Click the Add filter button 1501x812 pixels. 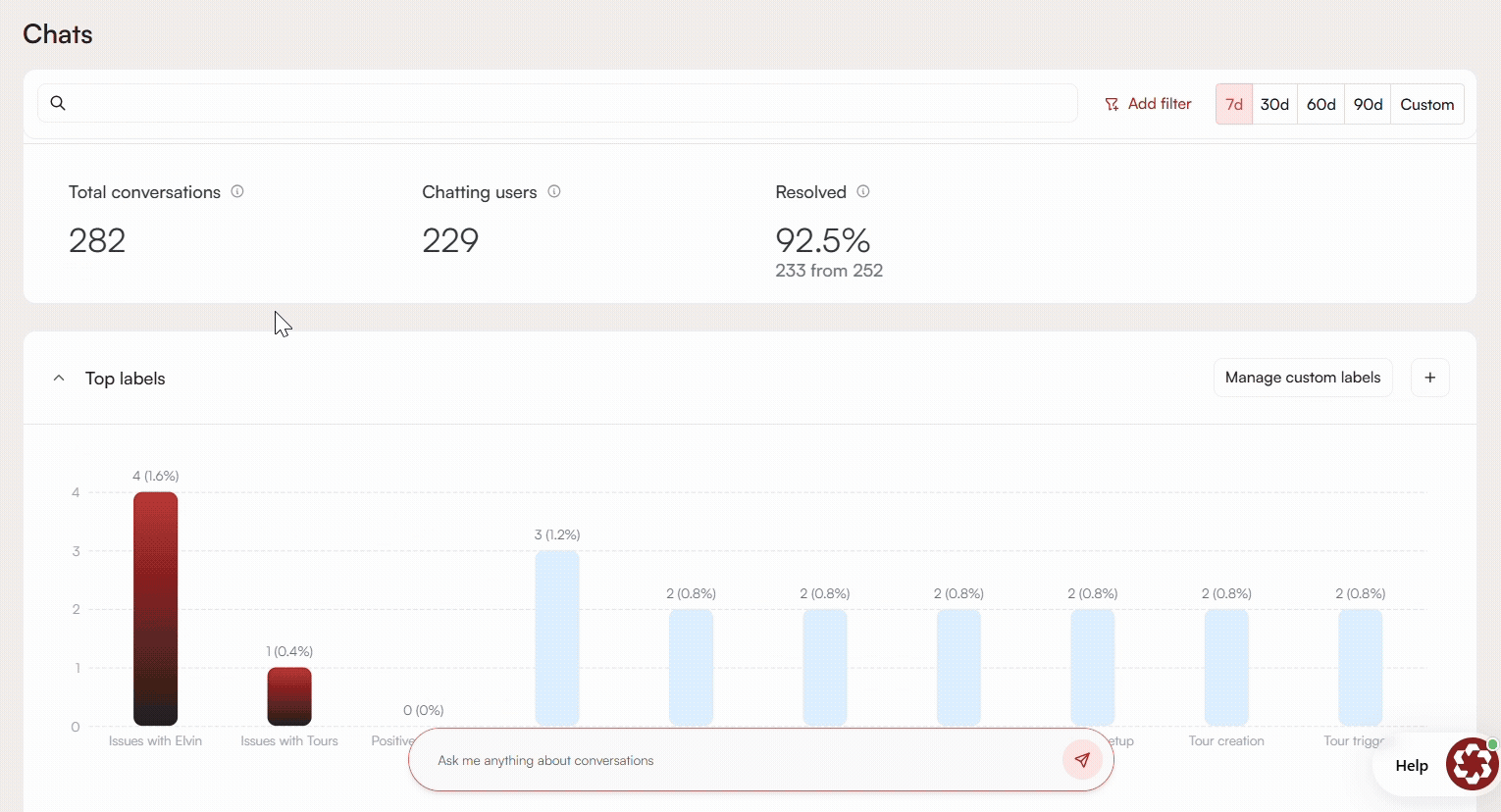1148,104
